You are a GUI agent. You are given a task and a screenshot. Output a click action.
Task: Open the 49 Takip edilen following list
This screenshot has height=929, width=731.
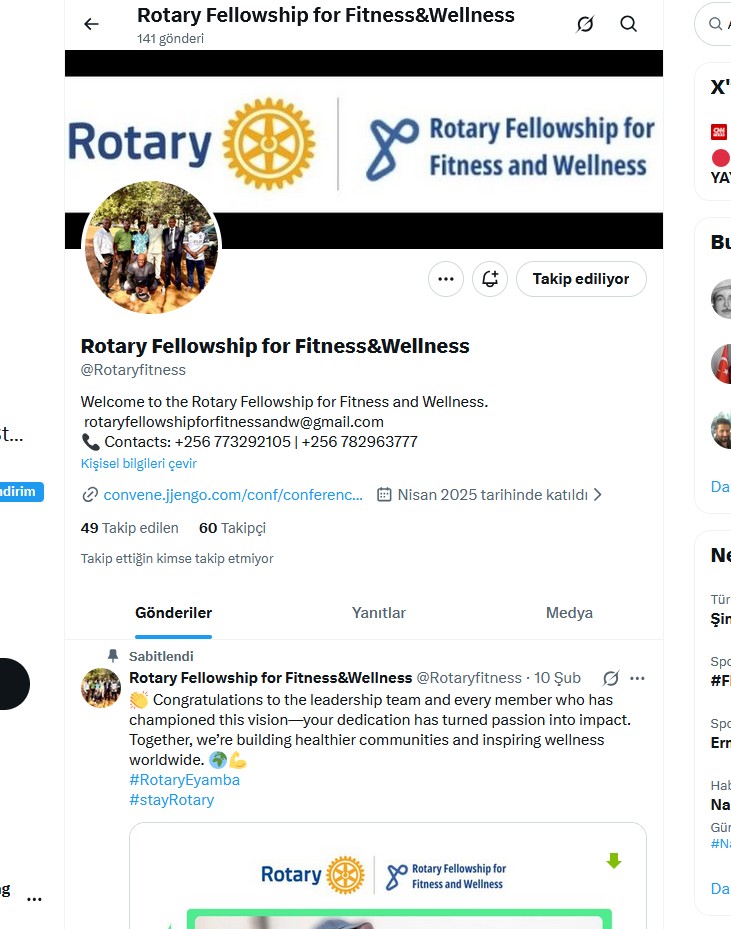coord(130,528)
